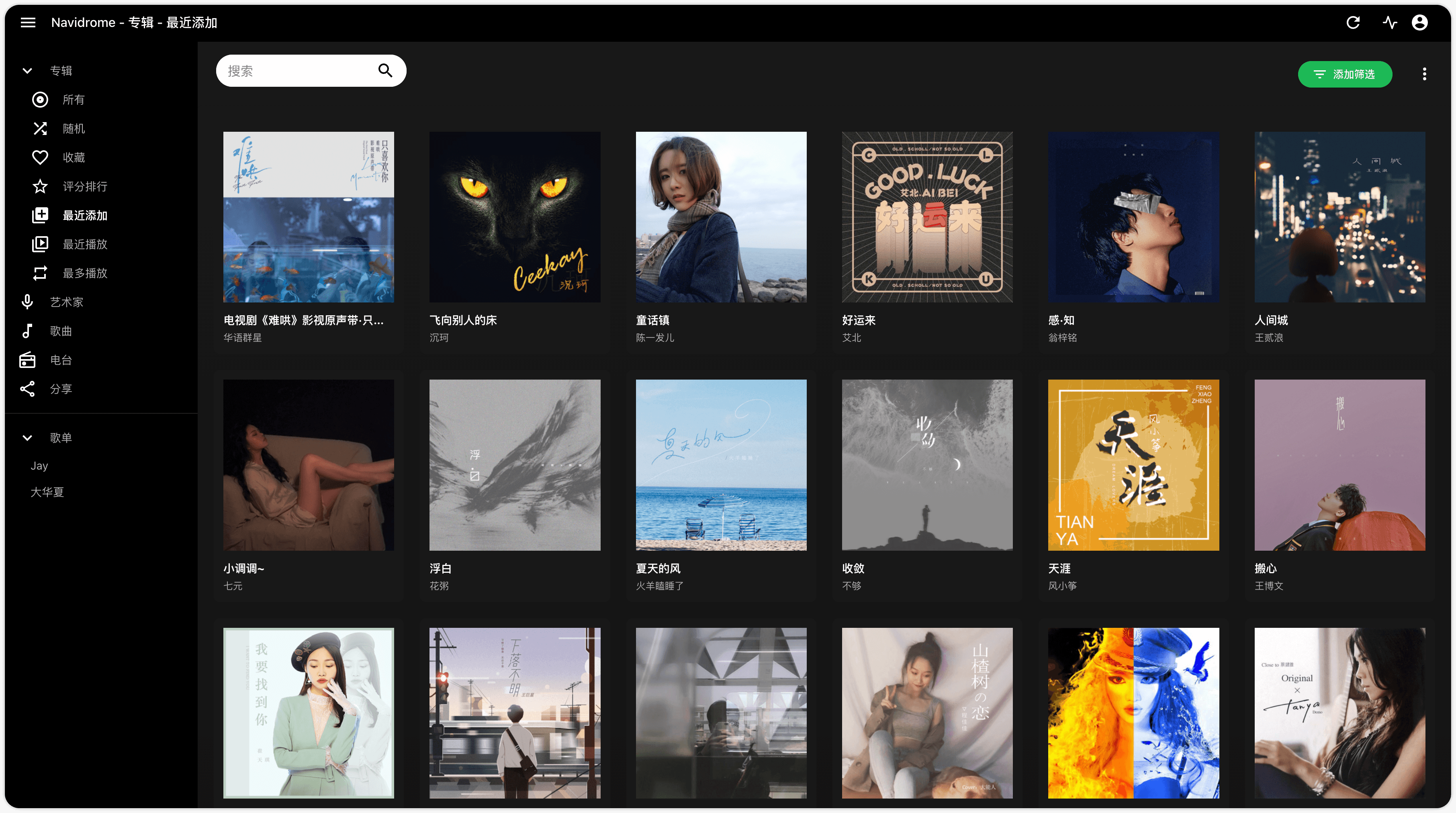Collapse the 专辑 section chevron

(27, 71)
